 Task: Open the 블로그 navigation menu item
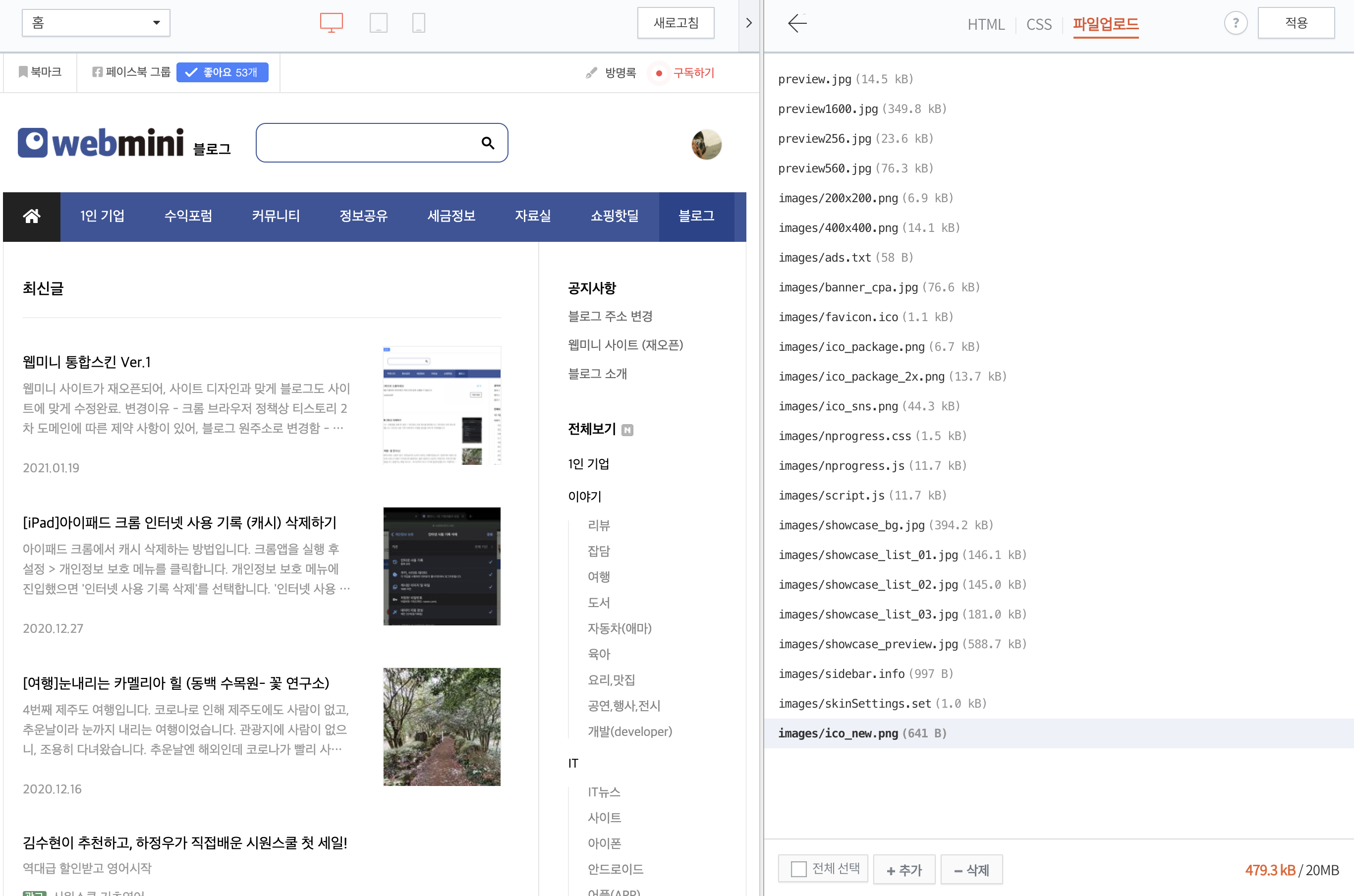(696, 216)
